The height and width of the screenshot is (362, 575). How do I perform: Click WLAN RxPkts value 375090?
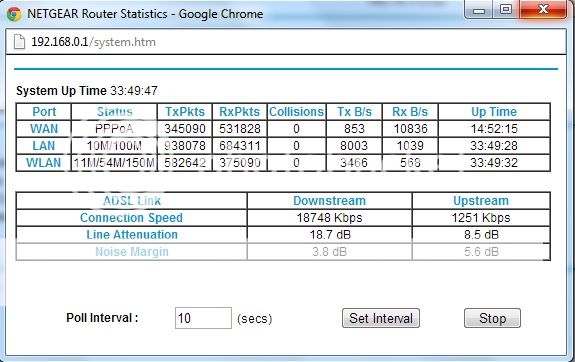(x=240, y=162)
